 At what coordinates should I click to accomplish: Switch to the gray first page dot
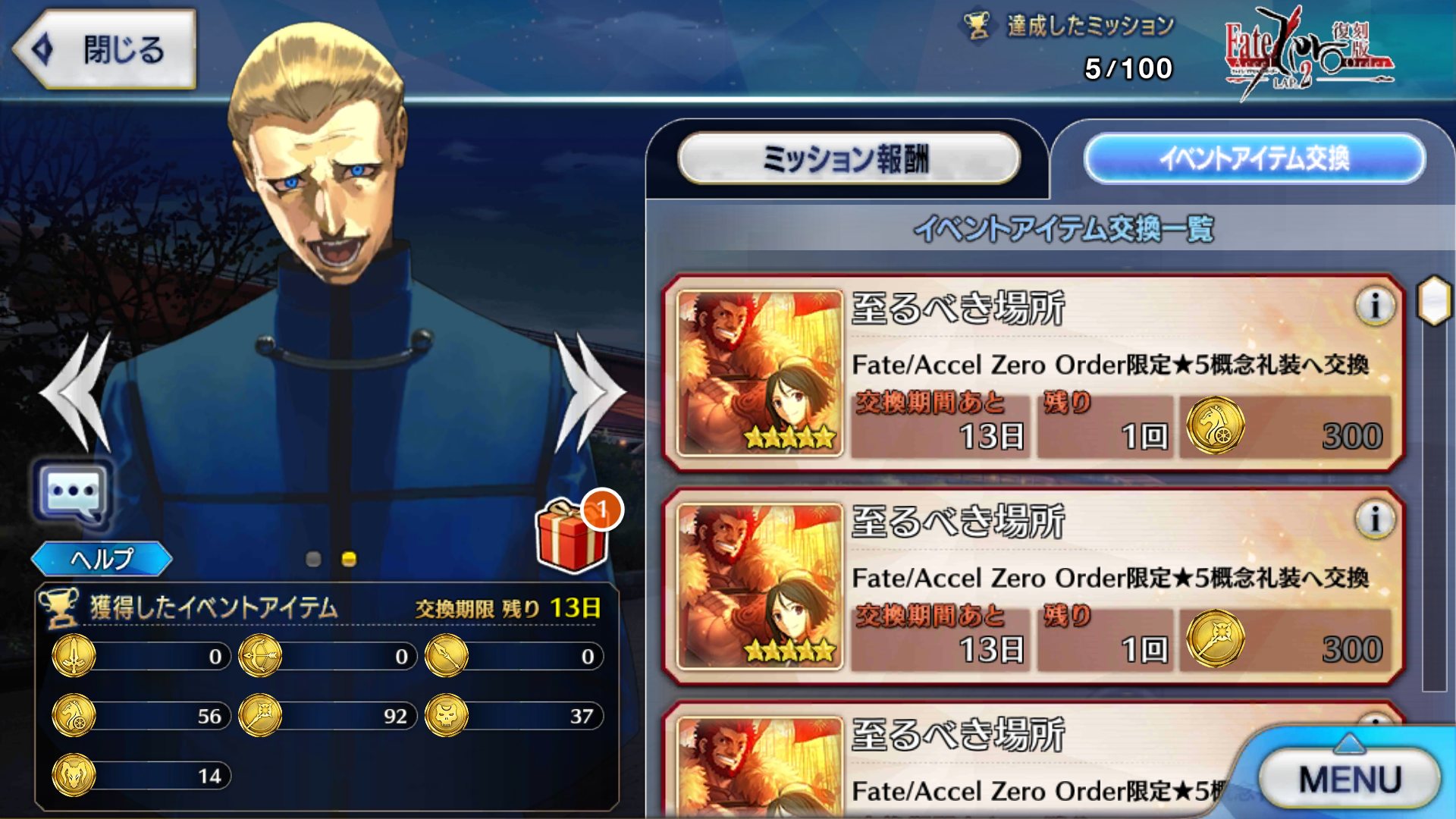coord(313,559)
